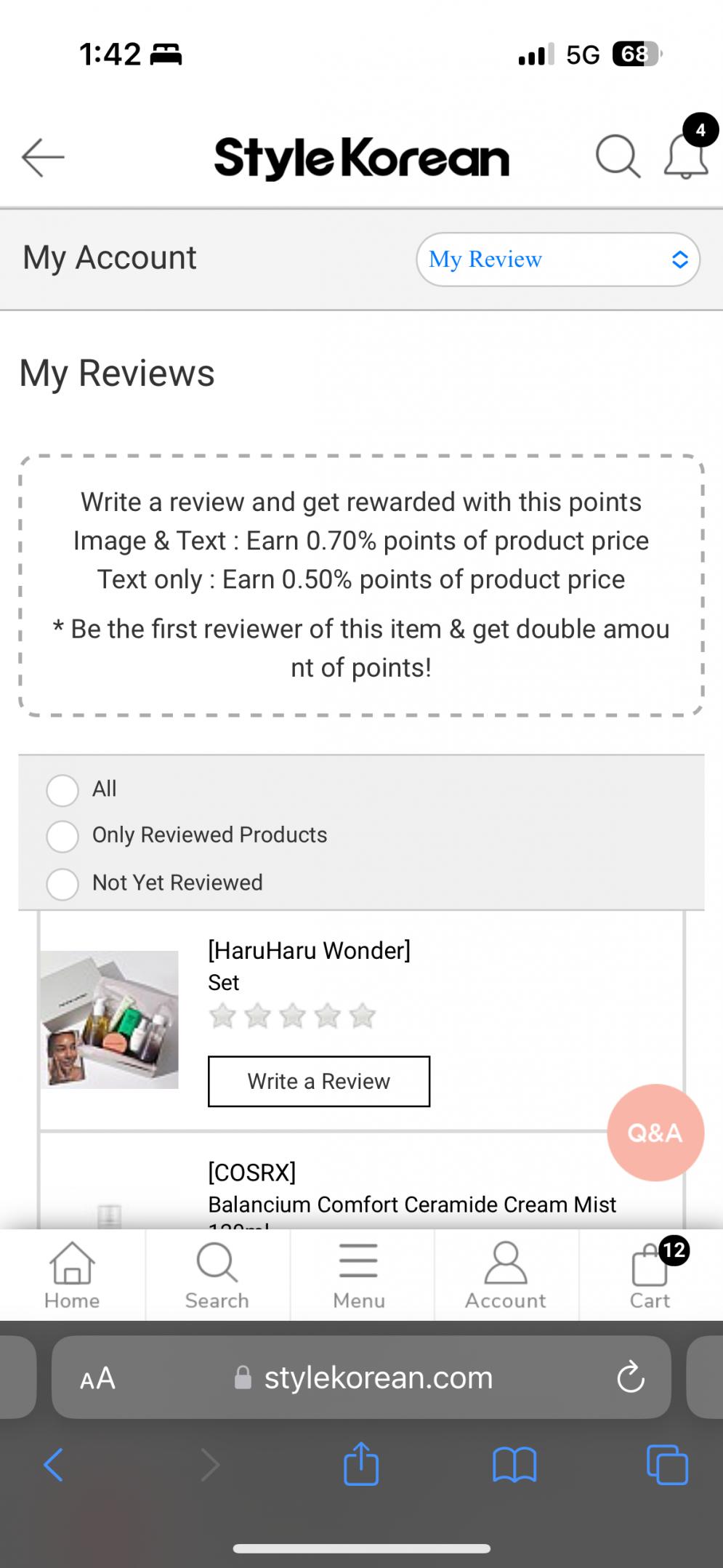Go to Home in bottom navigation

click(x=72, y=1275)
